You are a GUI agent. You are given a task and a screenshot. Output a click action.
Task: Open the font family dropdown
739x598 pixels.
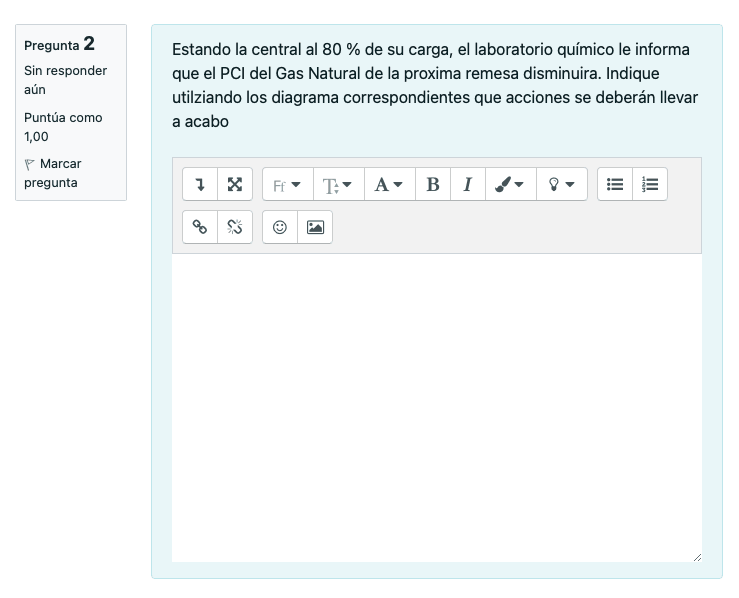click(287, 184)
